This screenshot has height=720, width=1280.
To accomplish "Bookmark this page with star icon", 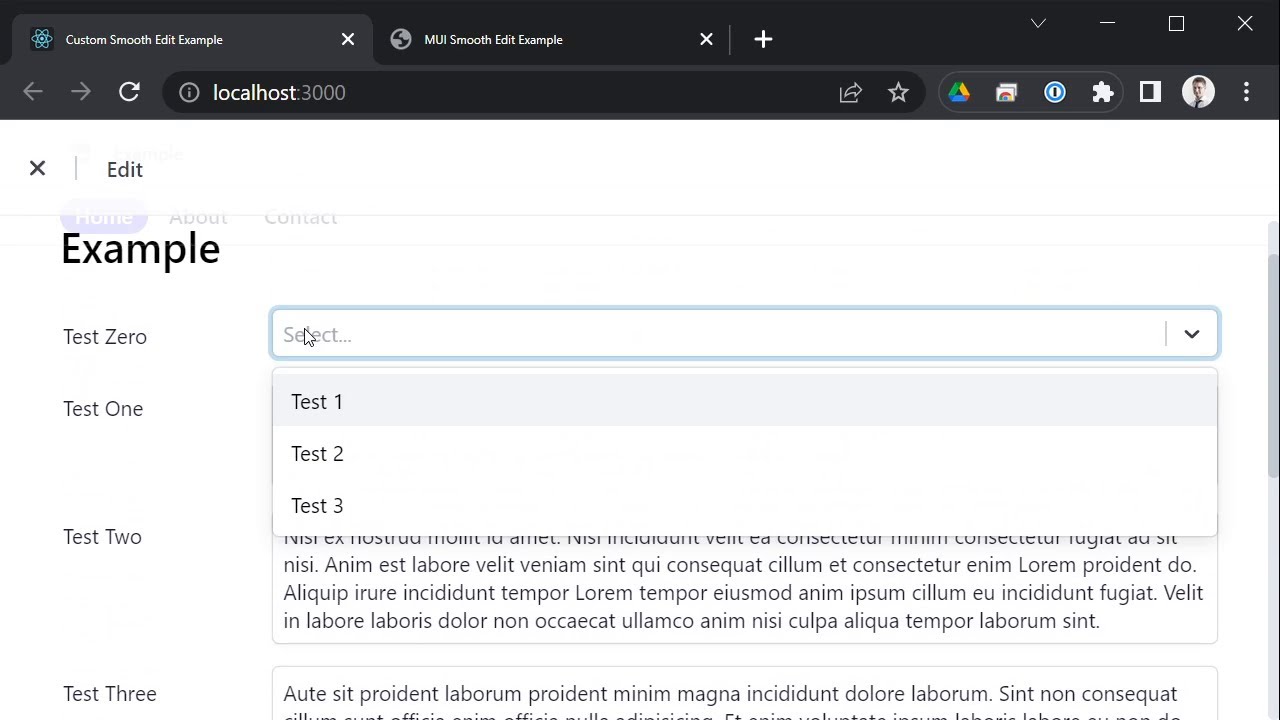I will pyautogui.click(x=898, y=92).
